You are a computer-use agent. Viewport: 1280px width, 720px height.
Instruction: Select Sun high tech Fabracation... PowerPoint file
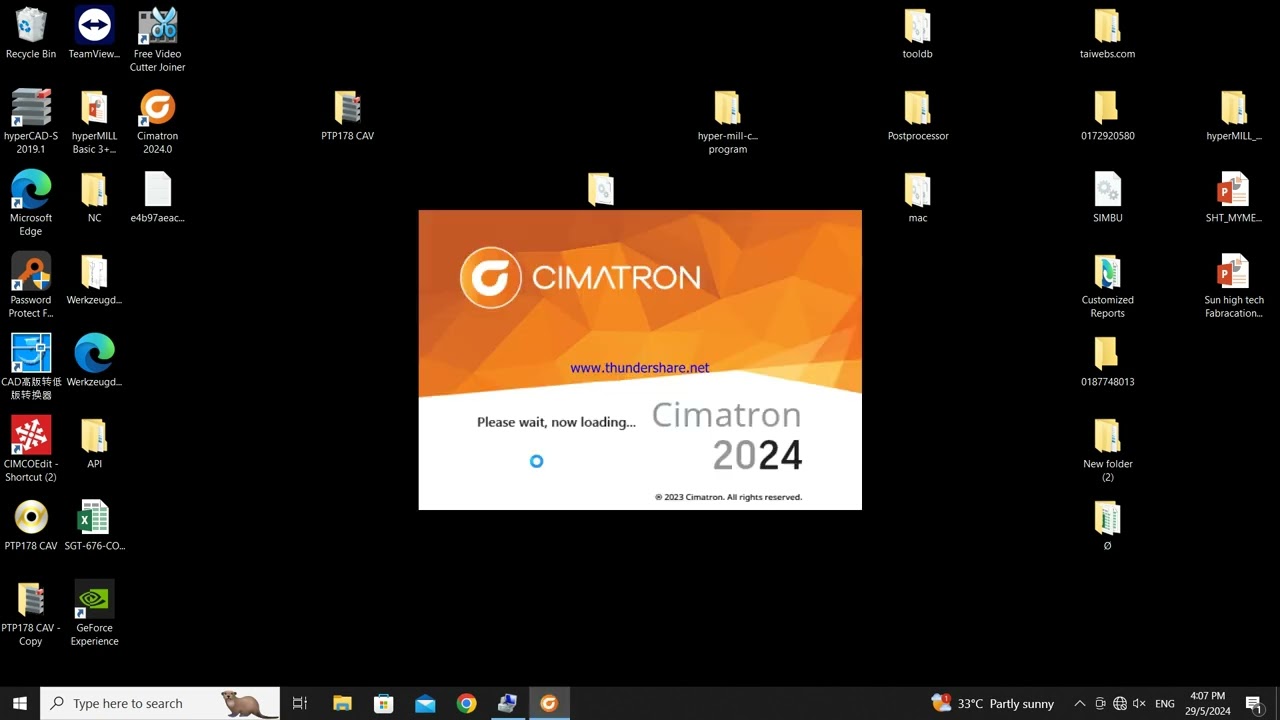coord(1234,286)
